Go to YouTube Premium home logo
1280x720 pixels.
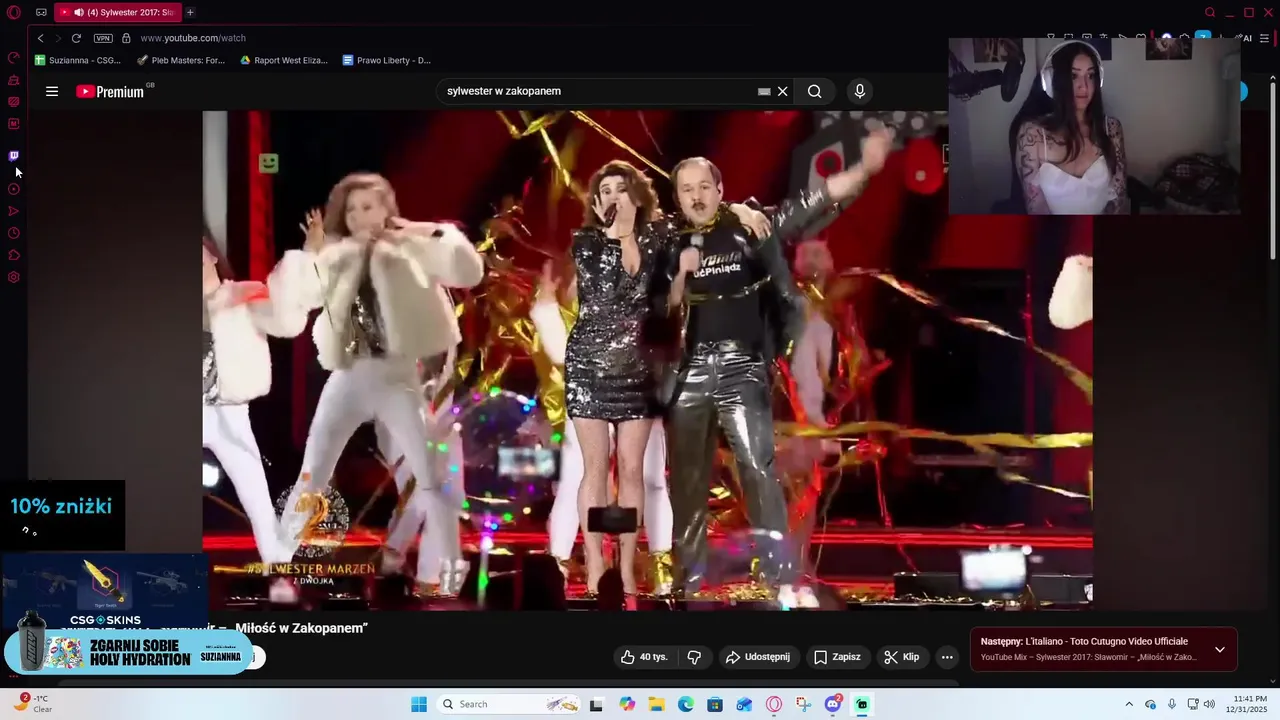[x=110, y=91]
